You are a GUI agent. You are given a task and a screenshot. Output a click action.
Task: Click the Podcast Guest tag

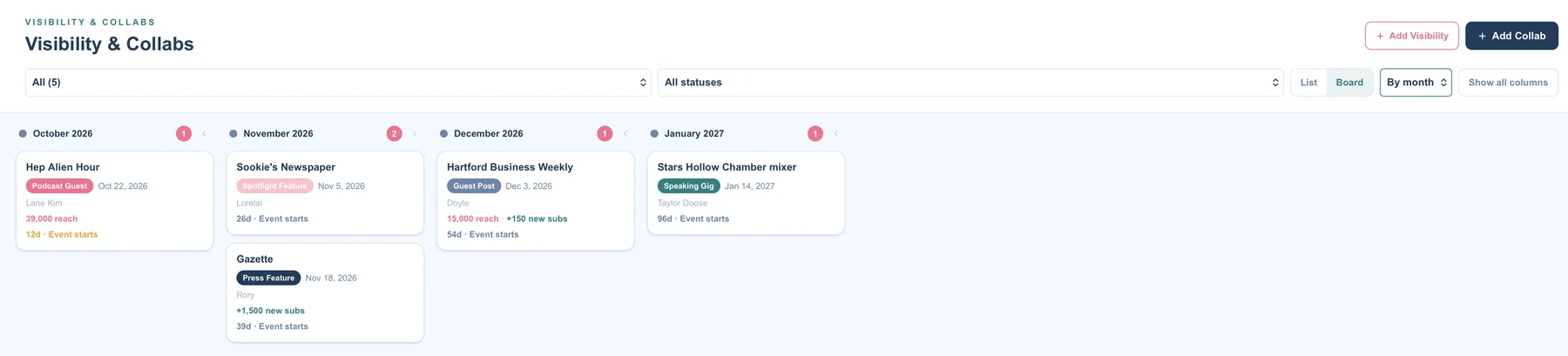pyautogui.click(x=59, y=186)
